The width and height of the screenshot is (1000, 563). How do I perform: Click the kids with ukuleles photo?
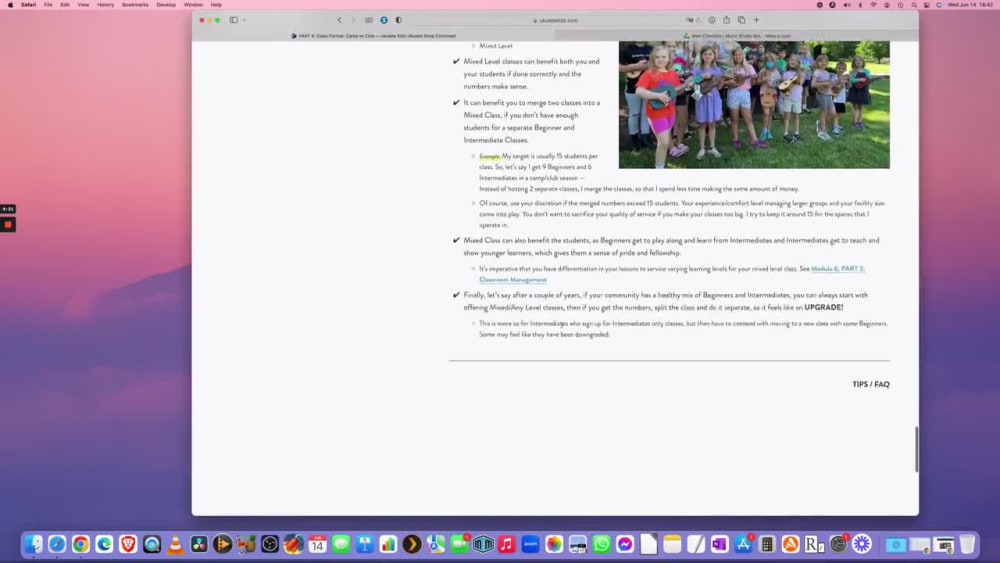pos(754,105)
